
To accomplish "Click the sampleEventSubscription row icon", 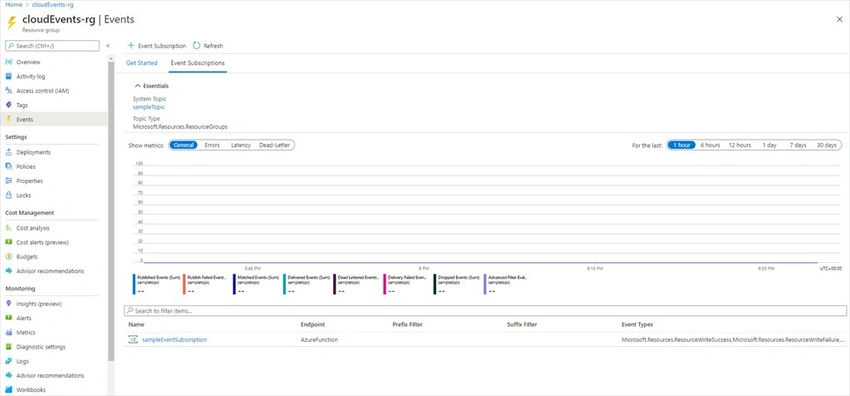I will click(x=133, y=340).
